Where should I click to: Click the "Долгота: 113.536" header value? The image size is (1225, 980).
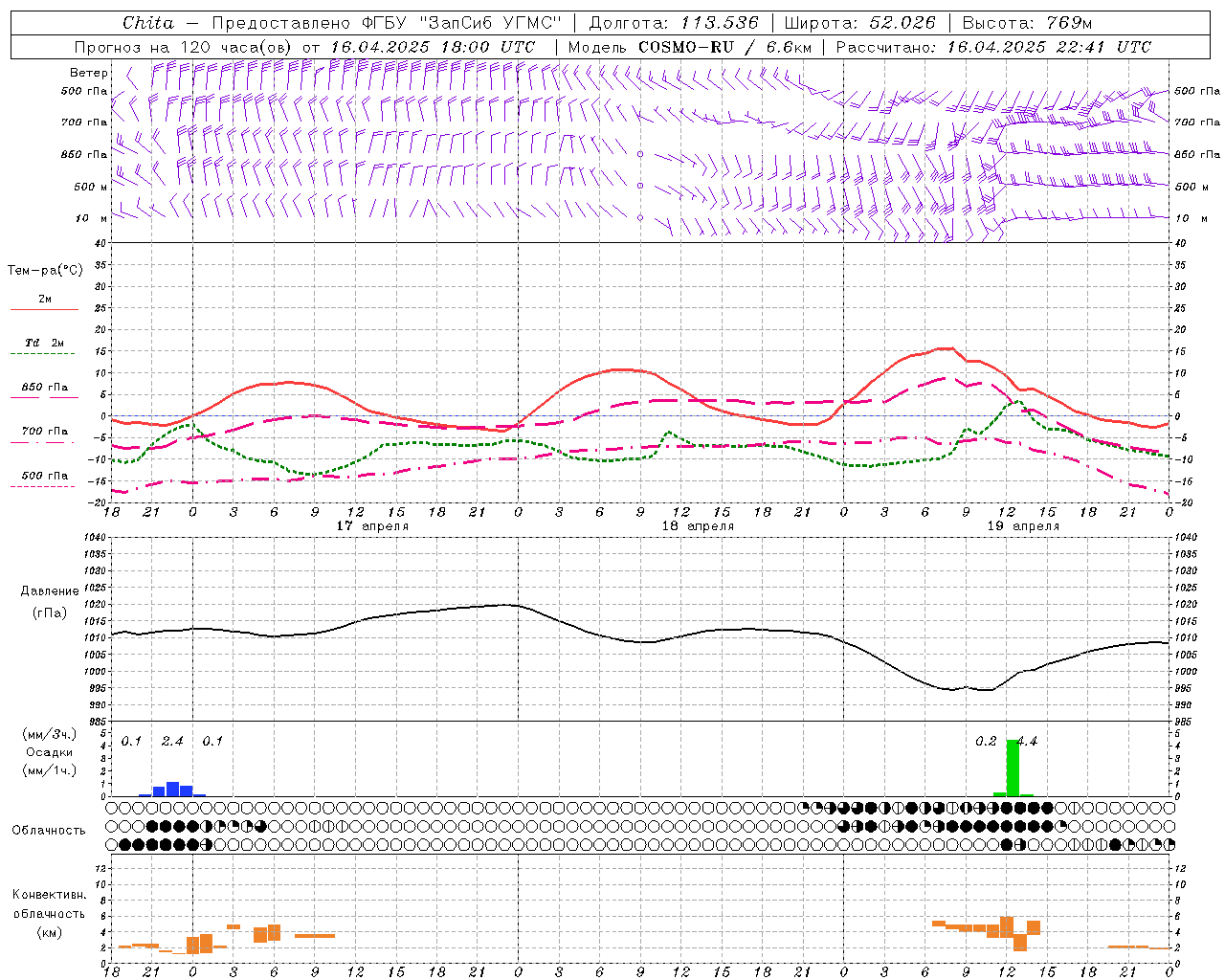coord(674,23)
